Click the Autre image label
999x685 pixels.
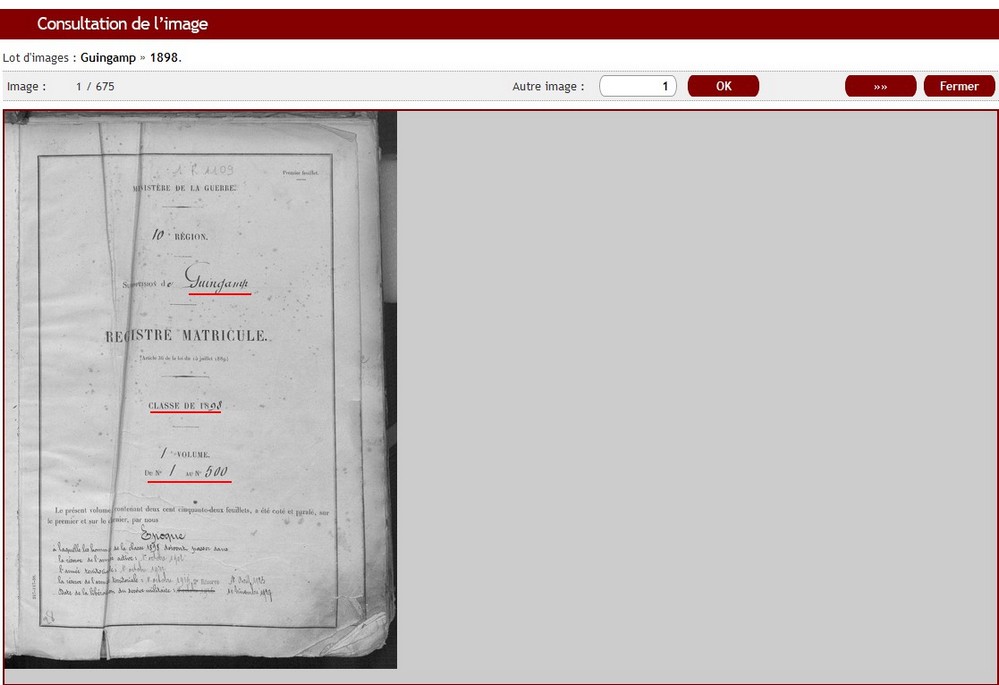coord(548,87)
